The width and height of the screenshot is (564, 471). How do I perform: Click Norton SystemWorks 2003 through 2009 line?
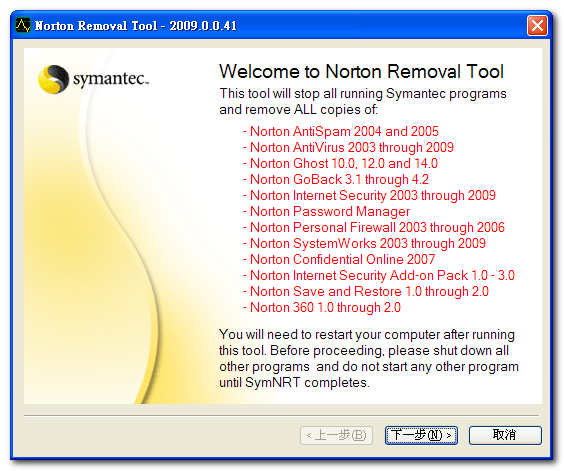[x=364, y=243]
